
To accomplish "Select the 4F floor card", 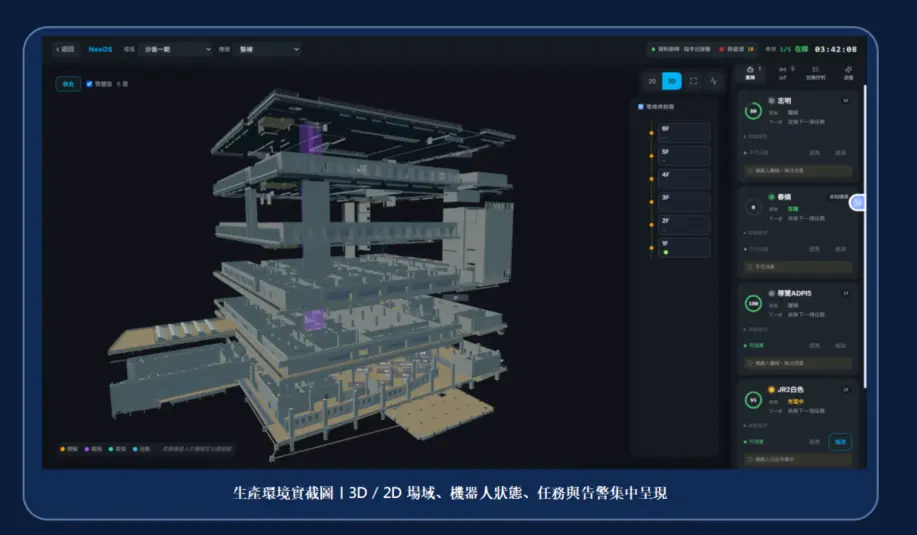I will (684, 178).
